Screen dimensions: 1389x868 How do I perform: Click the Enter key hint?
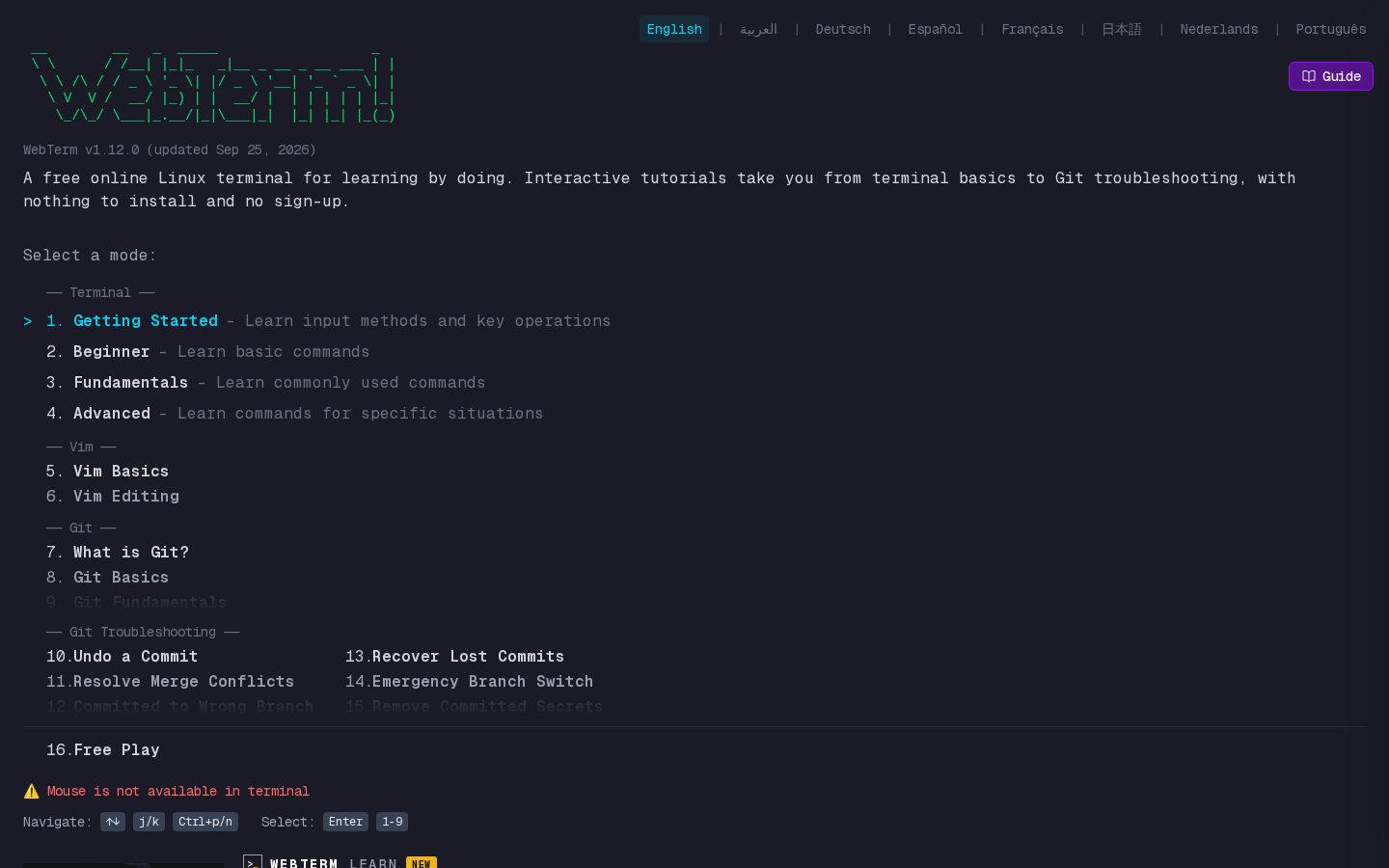345,822
